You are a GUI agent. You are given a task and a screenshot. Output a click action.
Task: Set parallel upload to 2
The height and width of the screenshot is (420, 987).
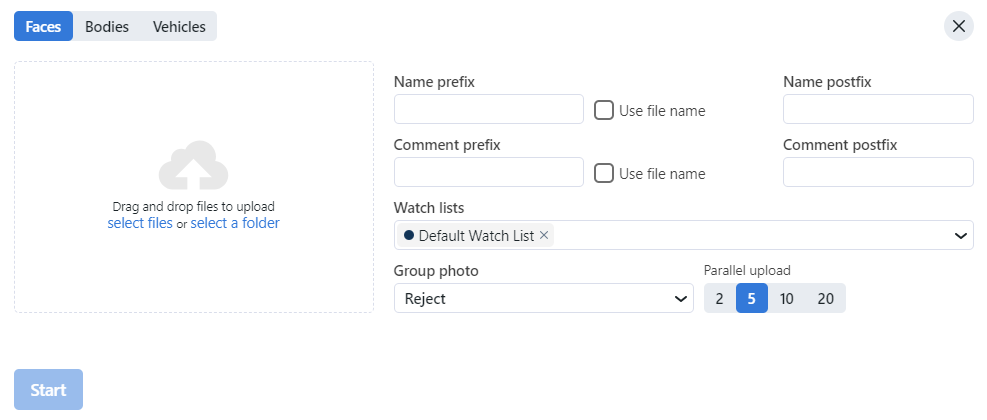(x=720, y=298)
